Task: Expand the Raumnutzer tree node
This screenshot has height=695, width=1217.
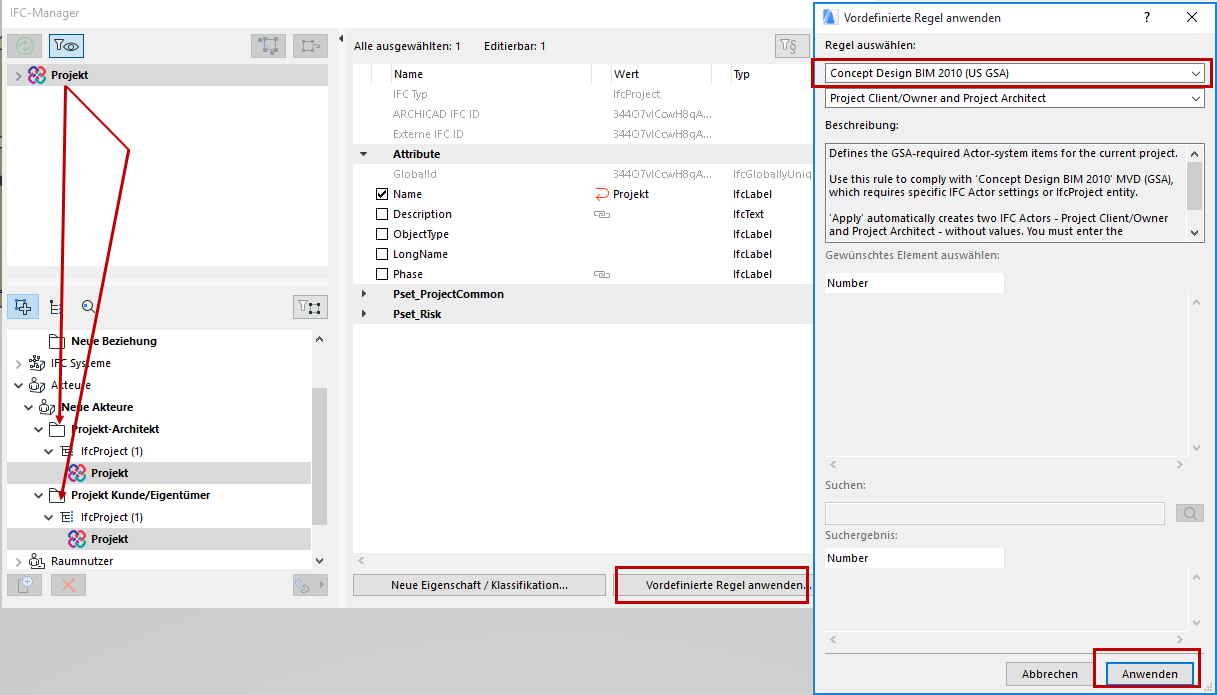Action: 18,561
